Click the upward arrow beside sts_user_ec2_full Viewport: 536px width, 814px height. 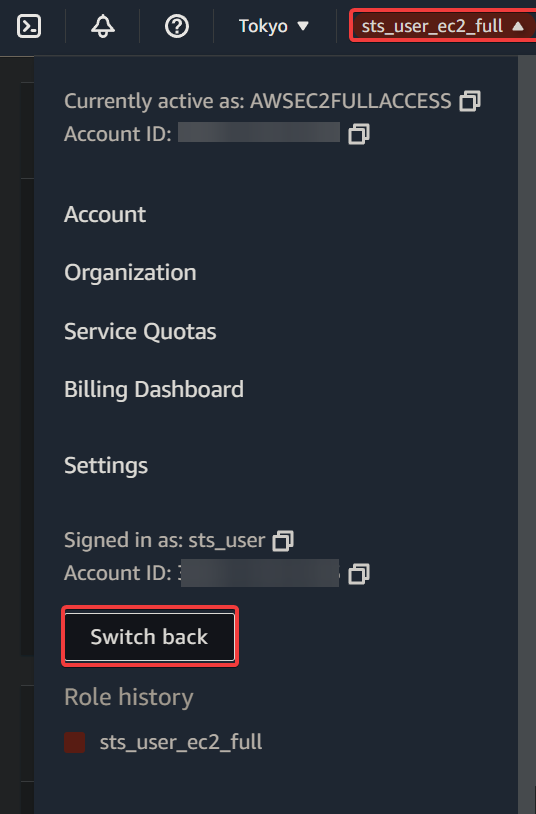pyautogui.click(x=518, y=26)
